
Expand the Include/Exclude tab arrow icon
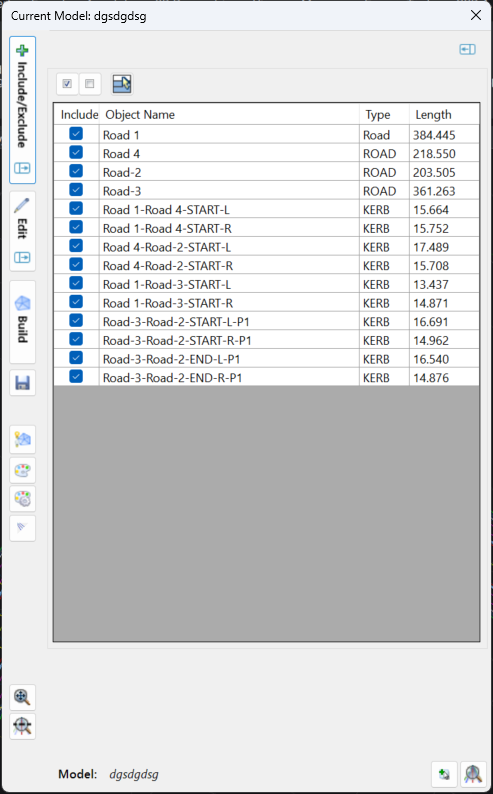(22, 168)
